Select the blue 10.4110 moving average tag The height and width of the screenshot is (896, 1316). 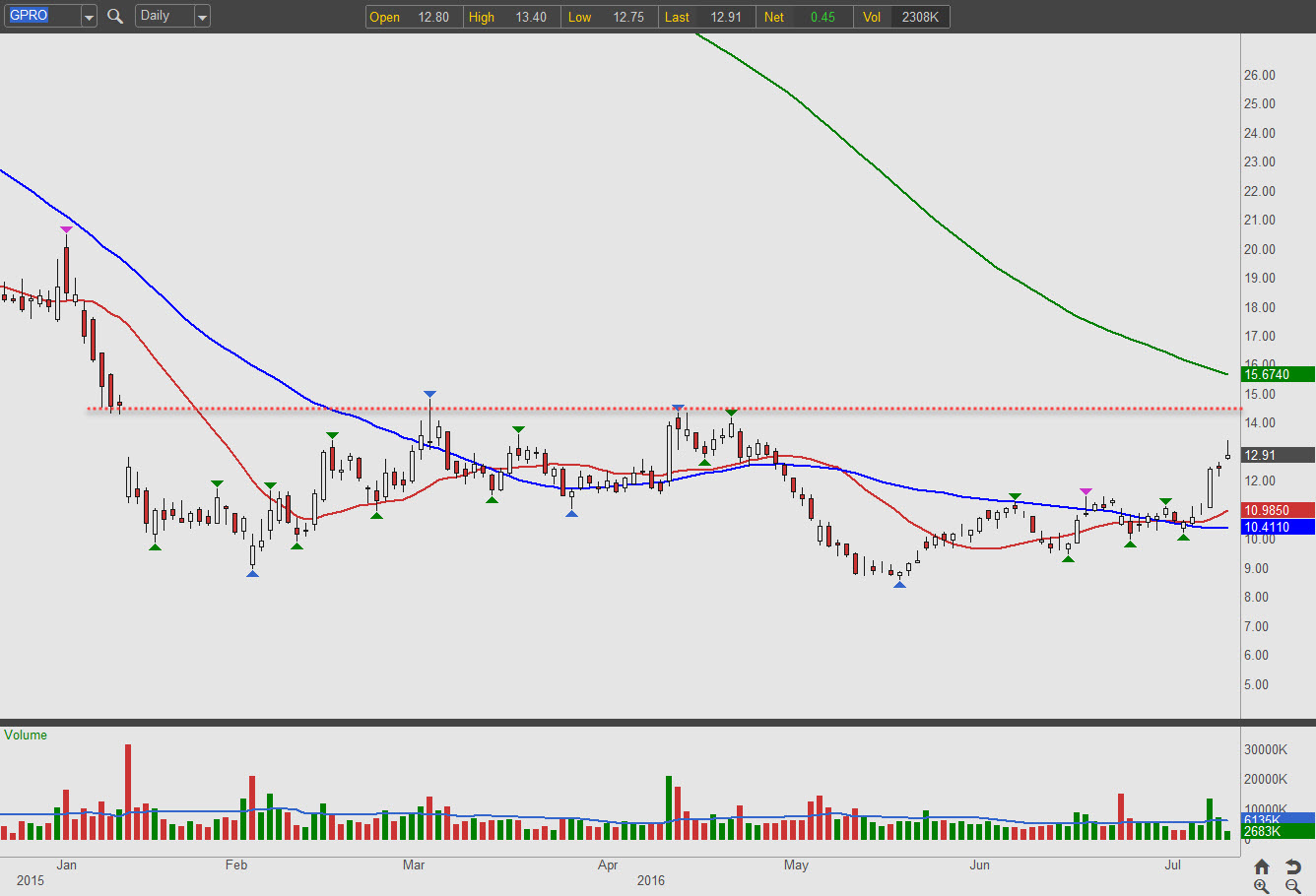click(1278, 527)
